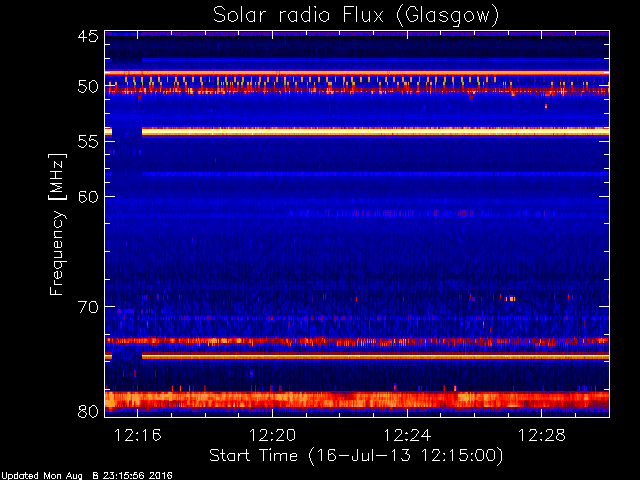Click the 'Start Time (16-Jul-13 12:15:00)' label
Viewport: 640px width, 480px height.
(x=356, y=456)
